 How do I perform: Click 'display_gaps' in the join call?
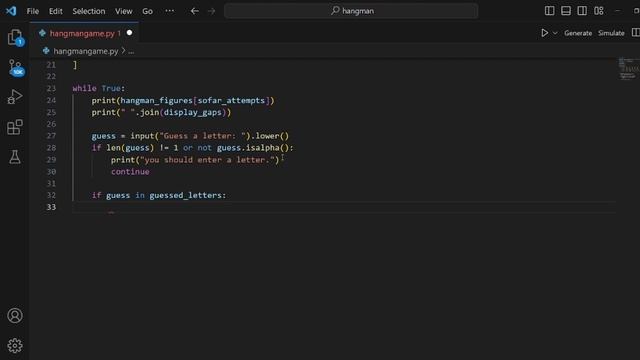pos(193,112)
